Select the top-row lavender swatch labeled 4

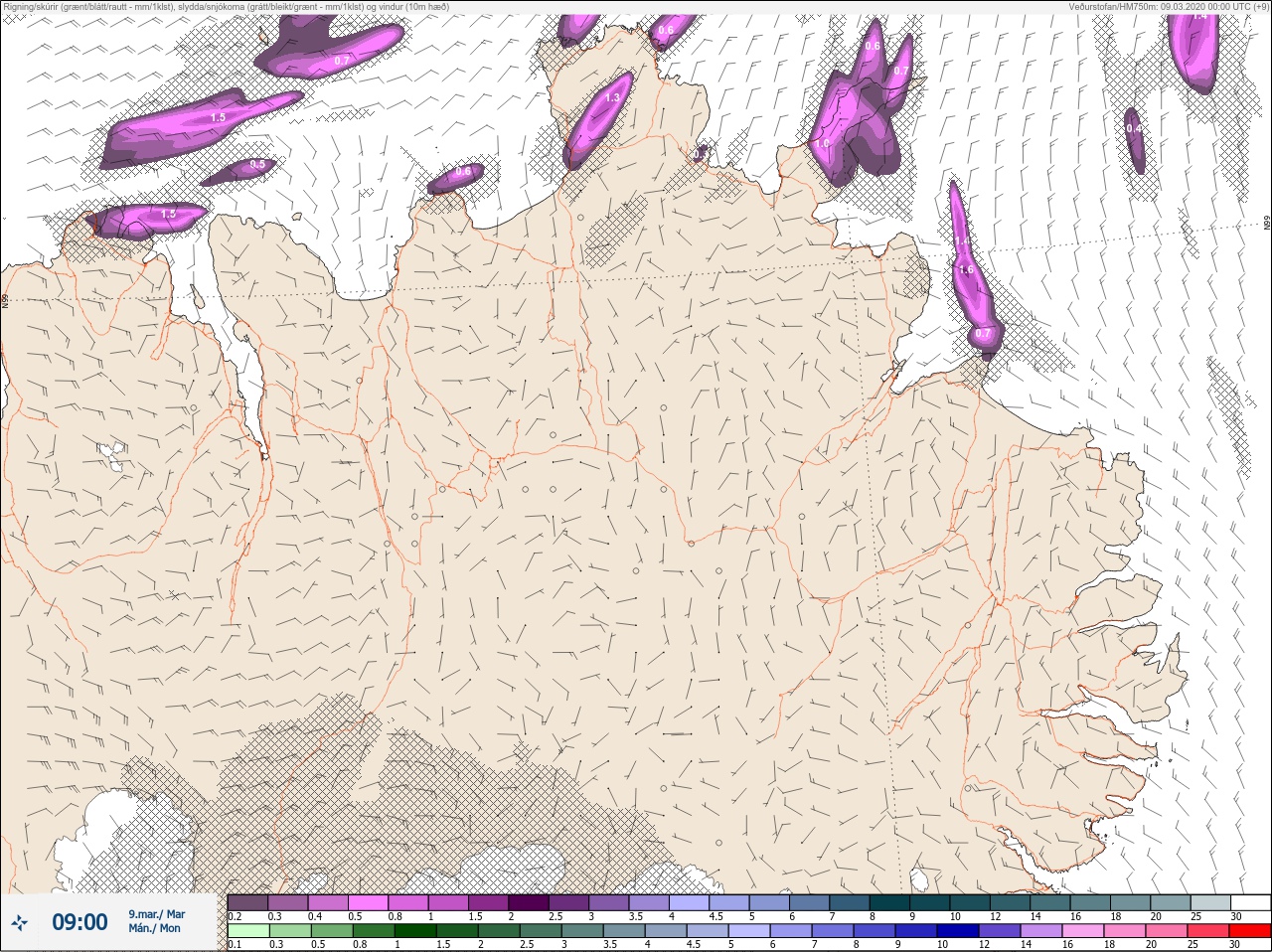coord(690,902)
